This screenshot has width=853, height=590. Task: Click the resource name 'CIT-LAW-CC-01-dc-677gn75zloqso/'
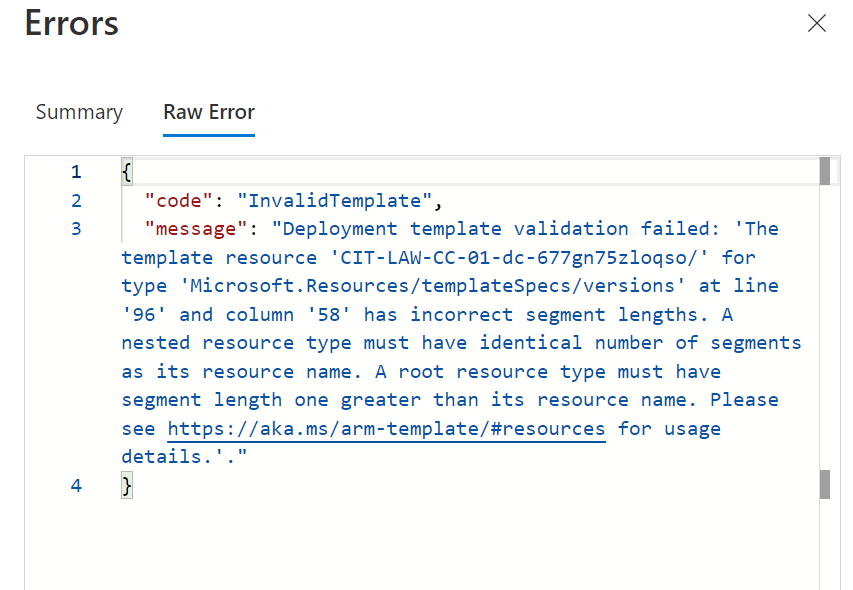pyautogui.click(x=519, y=258)
